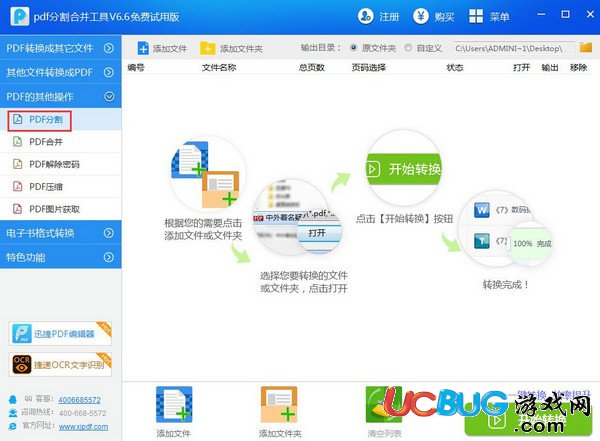Expand 特色功能 section arrow

point(109,257)
